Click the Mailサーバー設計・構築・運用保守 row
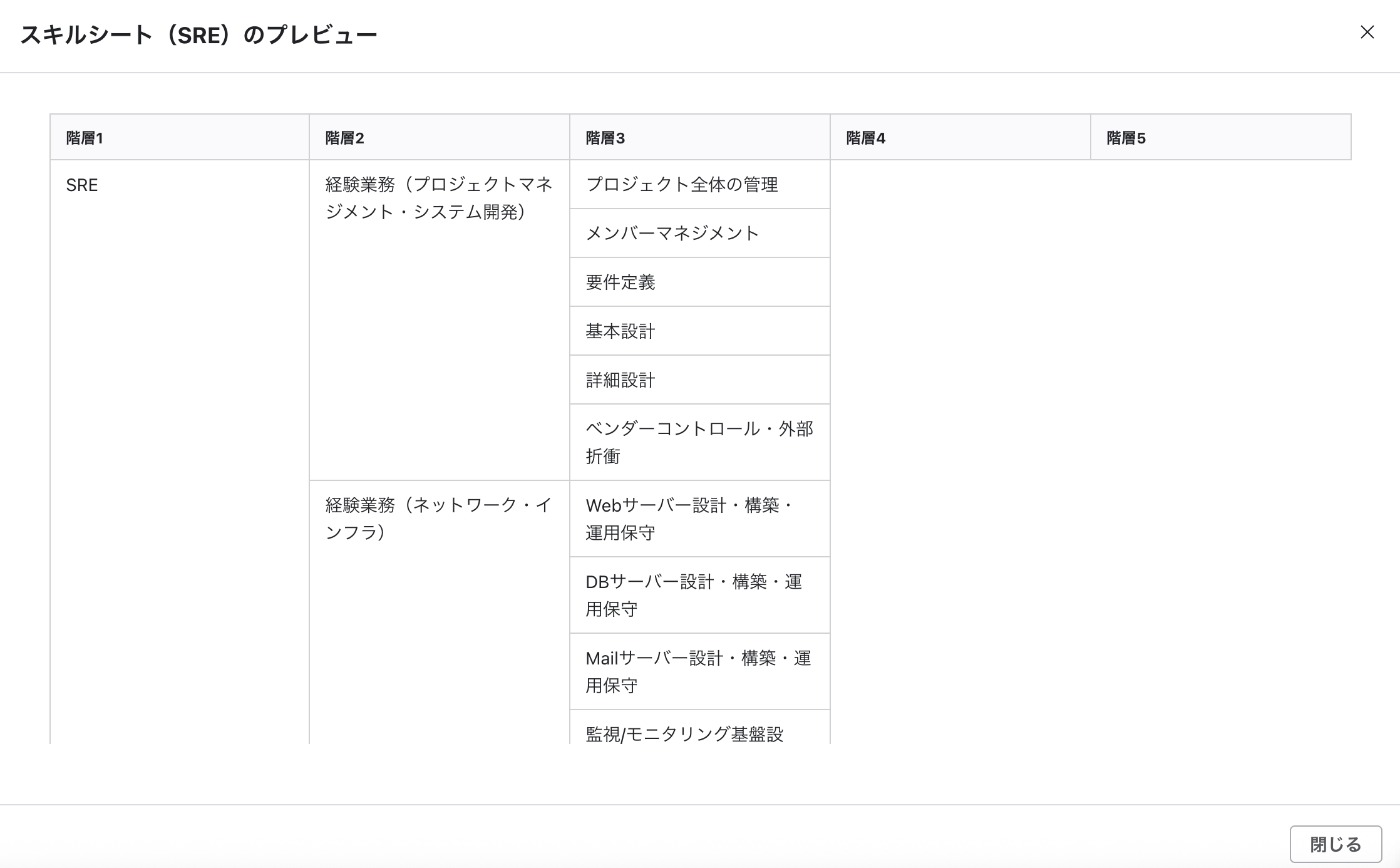Viewport: 1400px width, 868px height. coord(698,671)
